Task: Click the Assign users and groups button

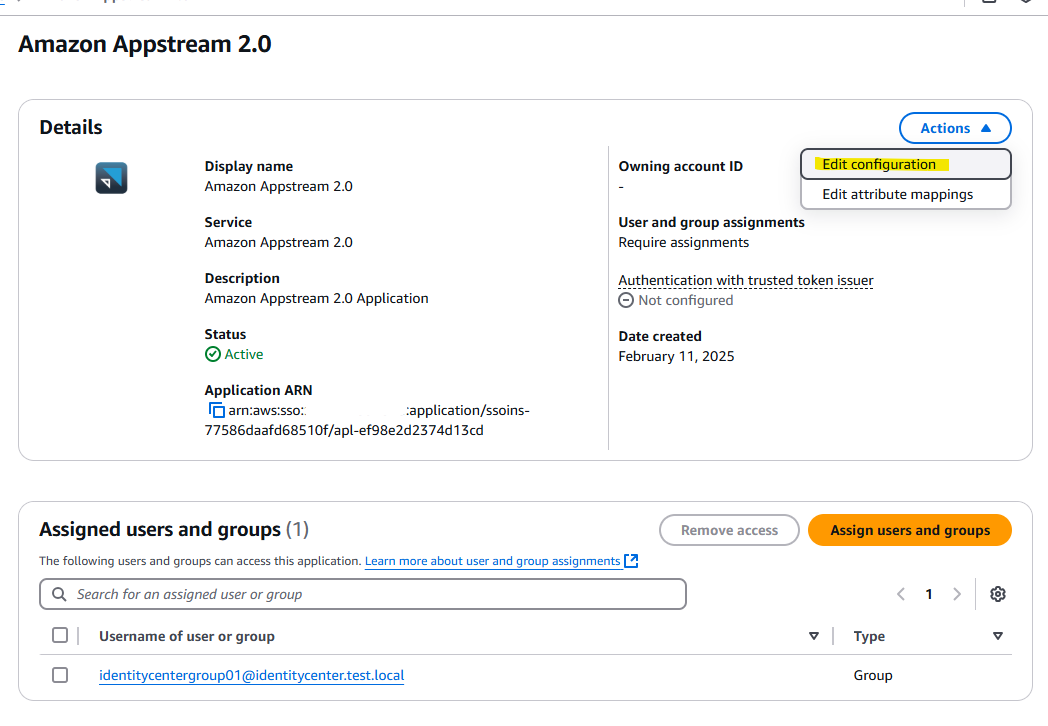Action: click(x=910, y=530)
